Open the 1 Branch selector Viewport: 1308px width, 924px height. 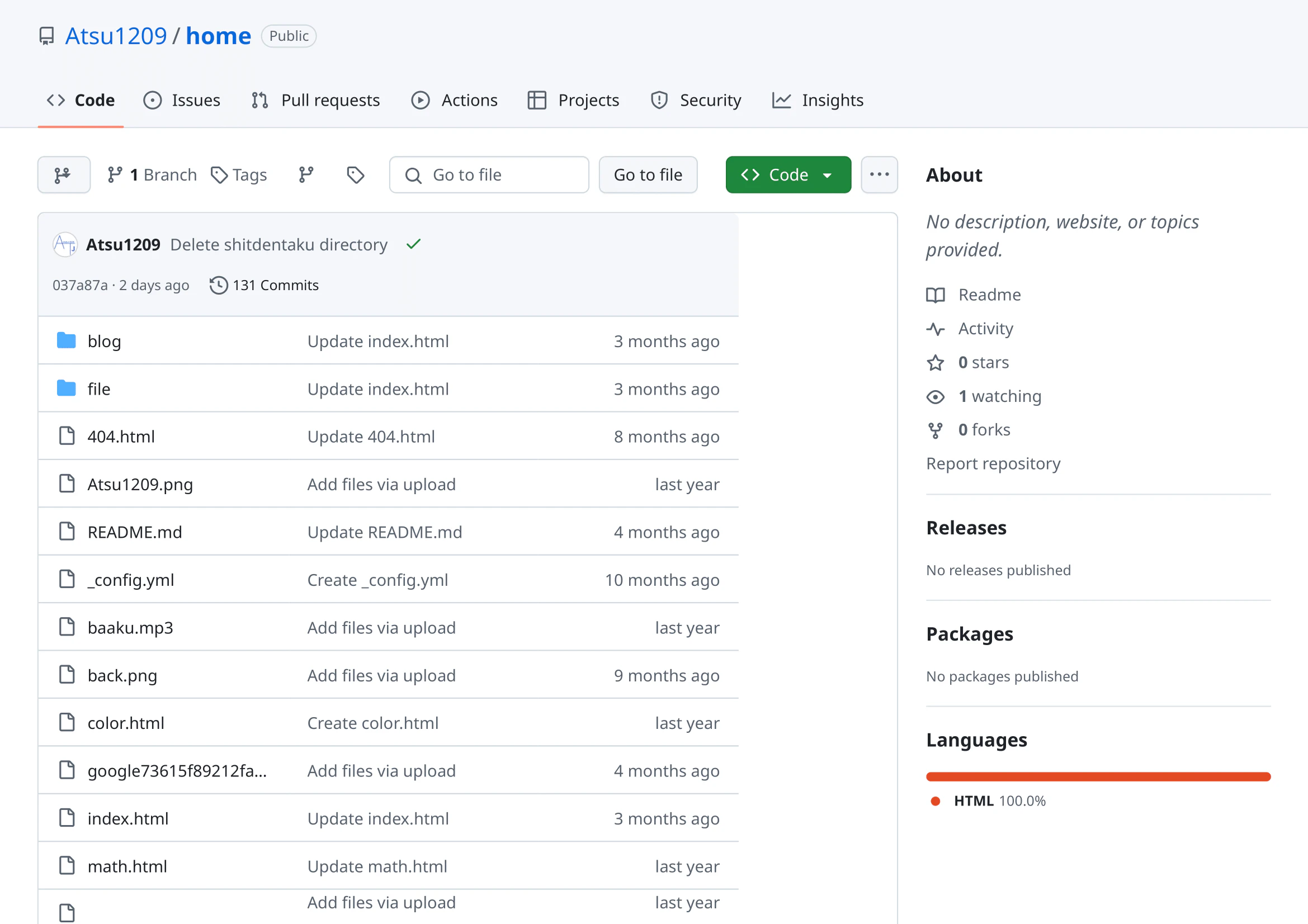[152, 175]
